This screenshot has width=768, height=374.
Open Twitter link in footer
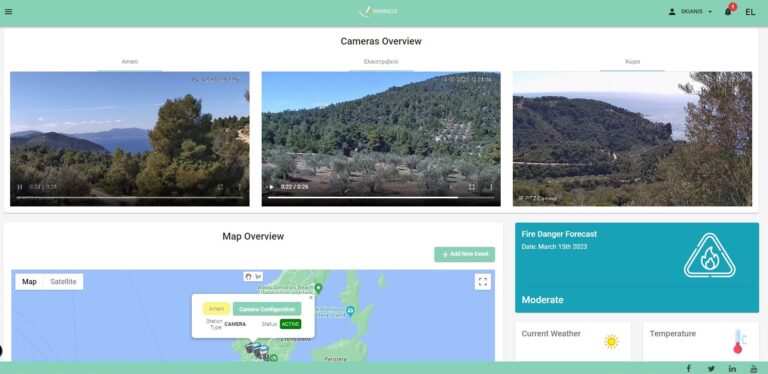[x=711, y=369]
